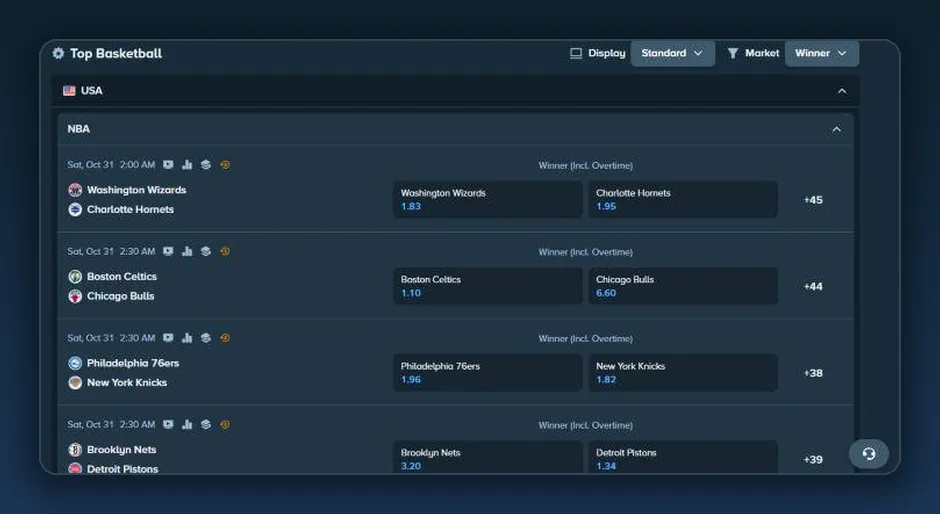Screen dimensions: 940x514
Task: Open Philadelphia 76ers team name in match list
Action: pyautogui.click(x=133, y=363)
